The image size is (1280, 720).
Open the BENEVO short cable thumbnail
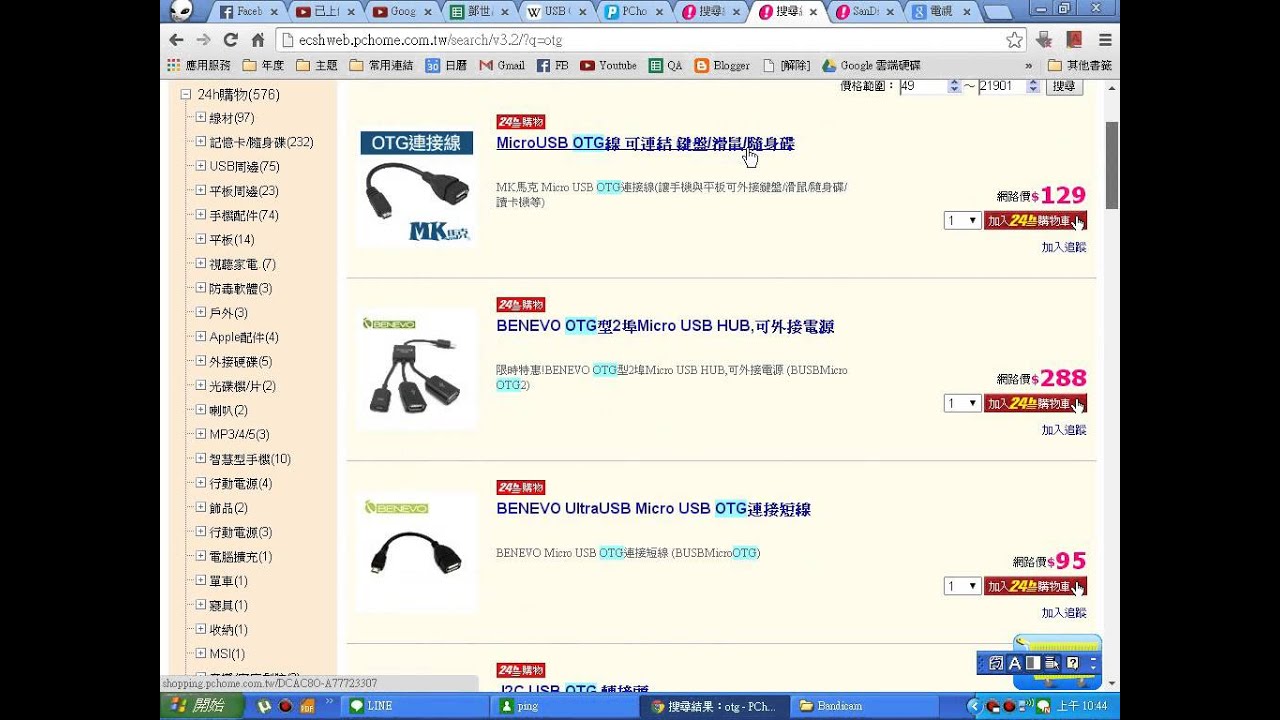pyautogui.click(x=416, y=553)
